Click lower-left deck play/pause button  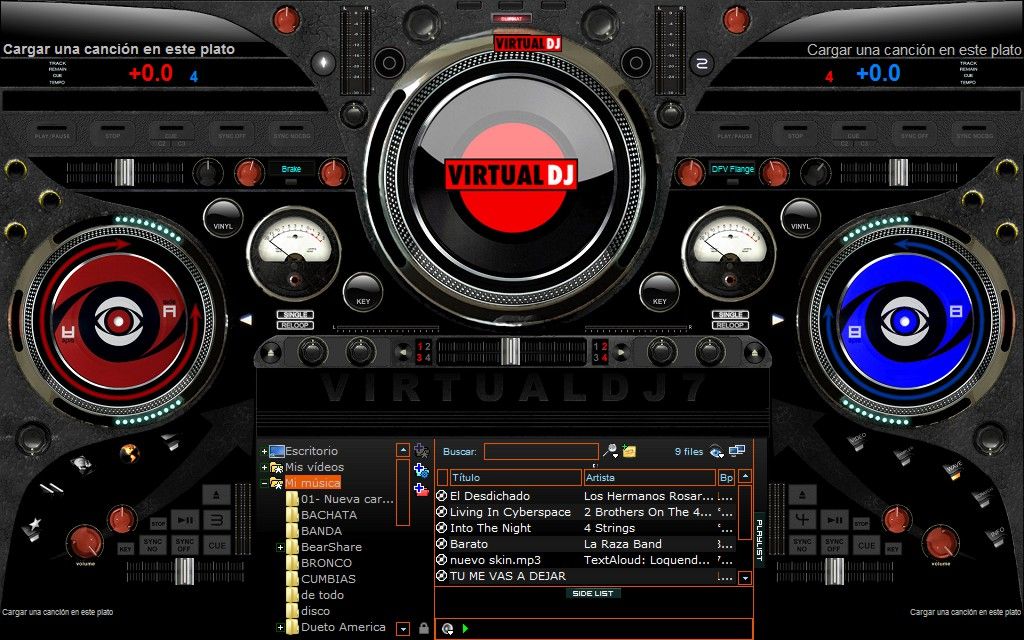tap(185, 520)
